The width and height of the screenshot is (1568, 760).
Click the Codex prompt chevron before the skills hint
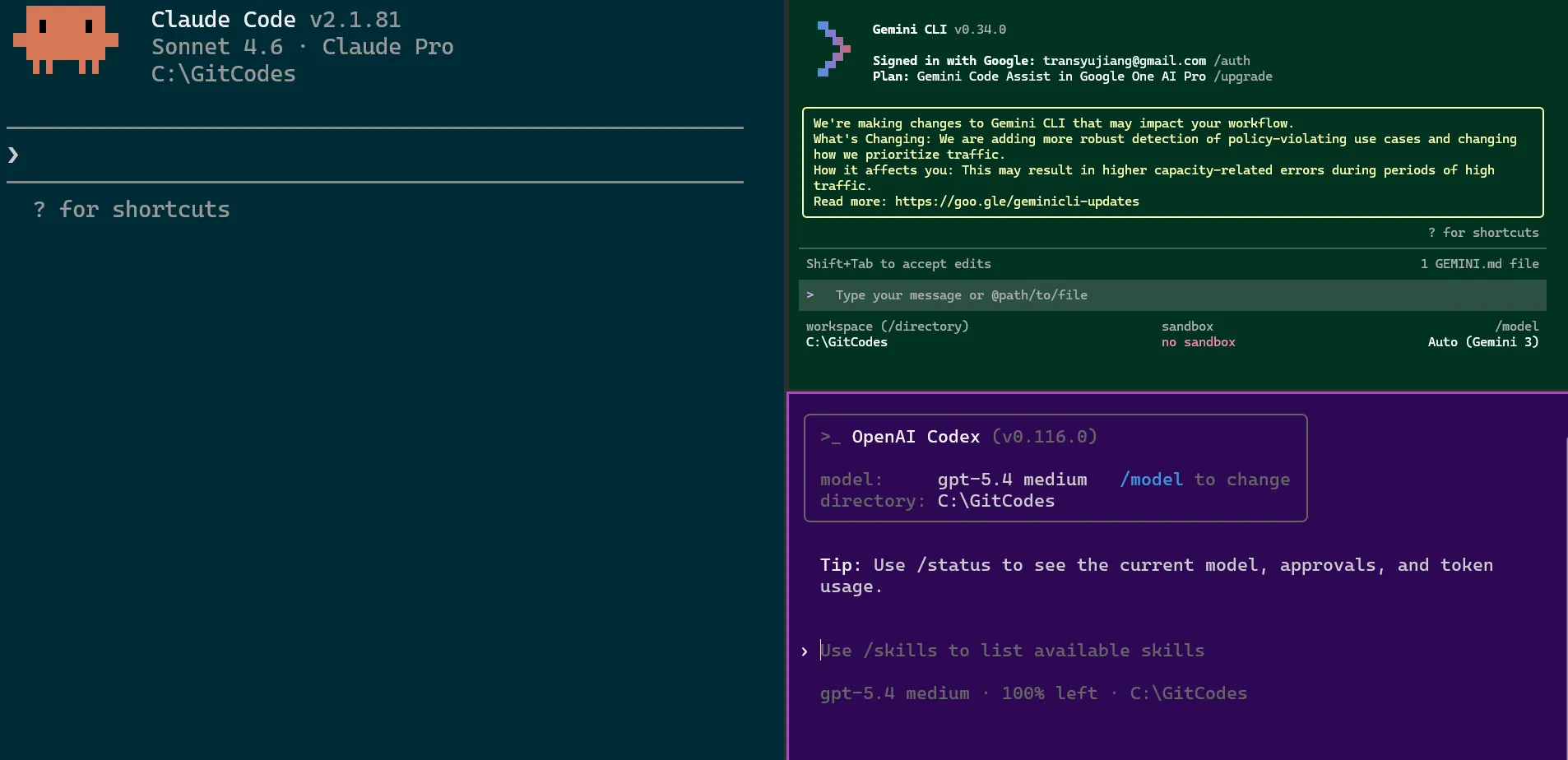(x=805, y=651)
